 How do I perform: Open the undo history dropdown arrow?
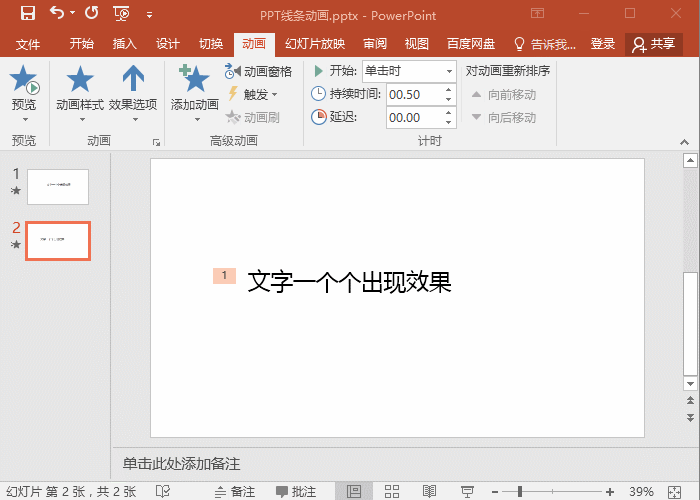click(72, 13)
